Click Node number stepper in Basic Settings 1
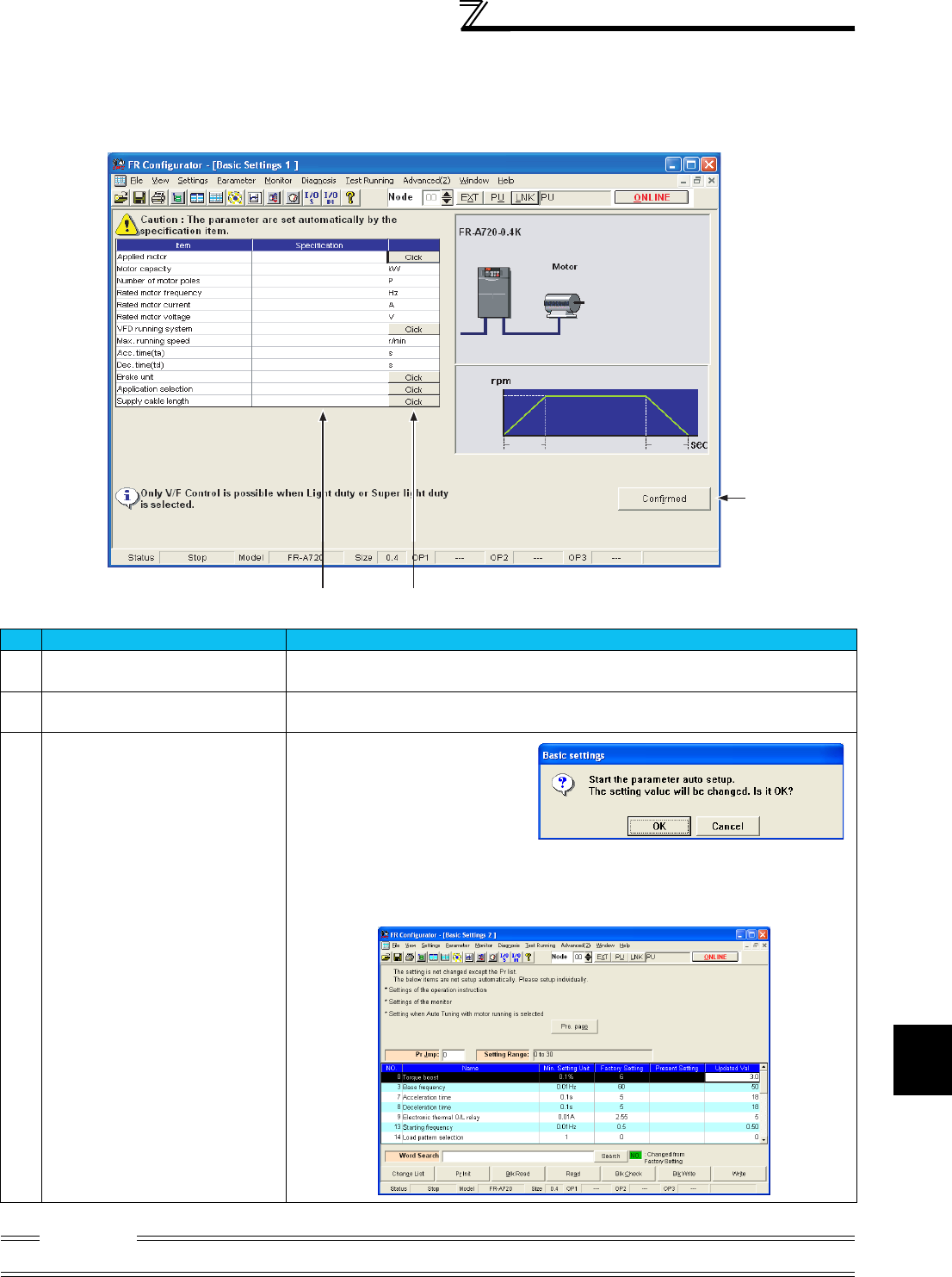 (x=447, y=197)
